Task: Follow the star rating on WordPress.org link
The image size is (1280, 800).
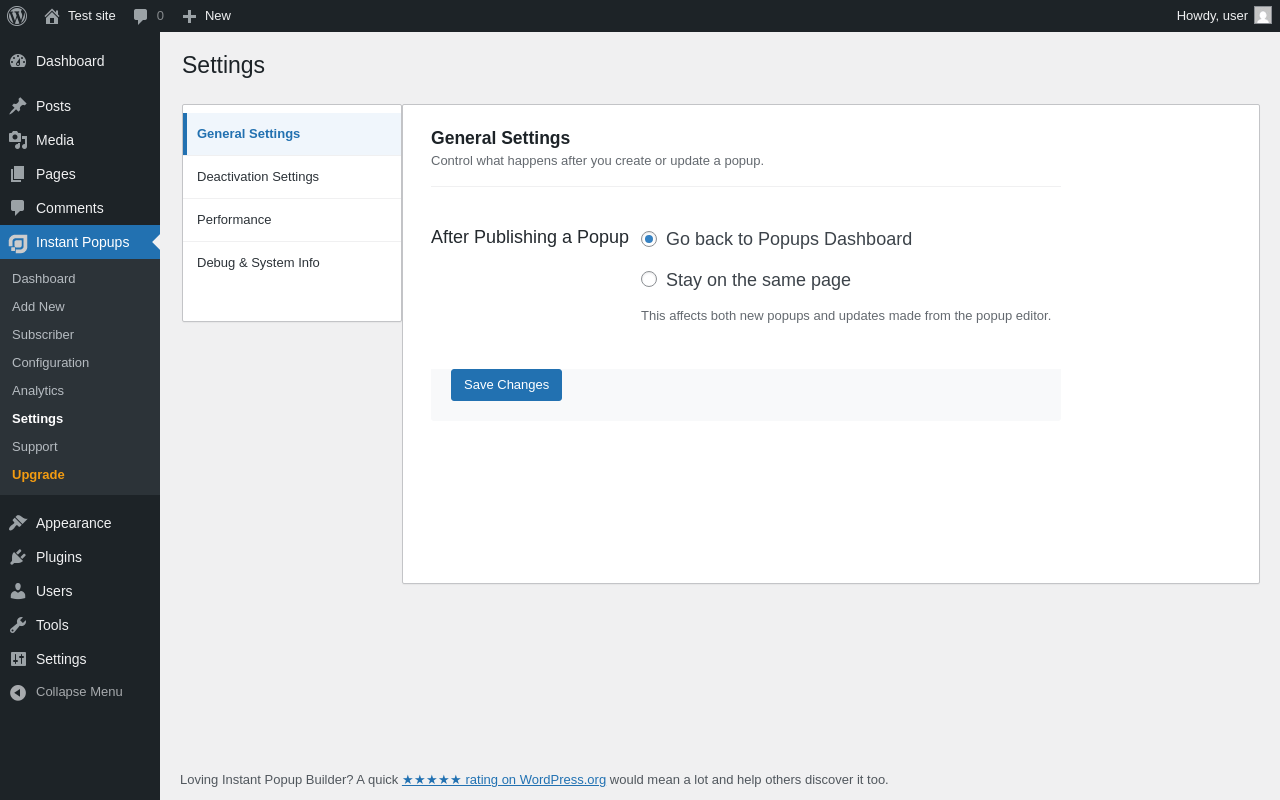Action: (504, 780)
